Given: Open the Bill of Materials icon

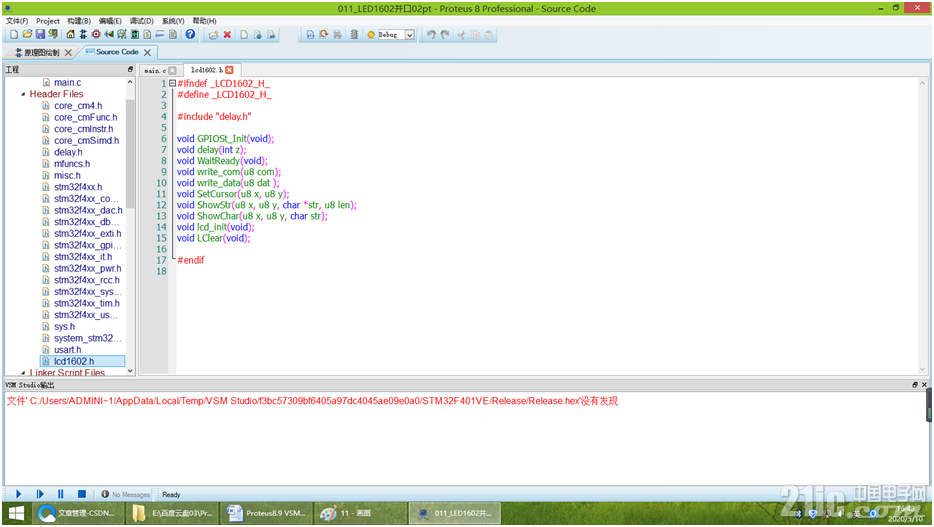Looking at the screenshot, I should click(147, 35).
